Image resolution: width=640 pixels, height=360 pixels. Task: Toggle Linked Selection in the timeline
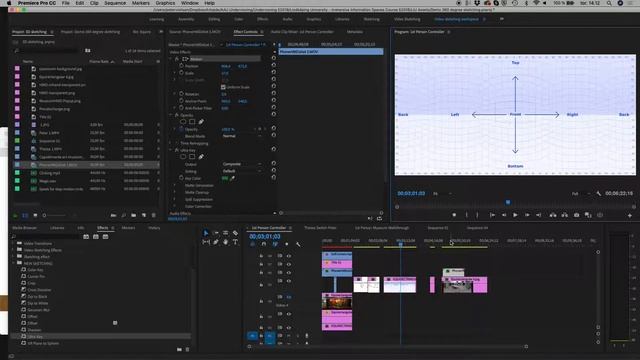(275, 244)
